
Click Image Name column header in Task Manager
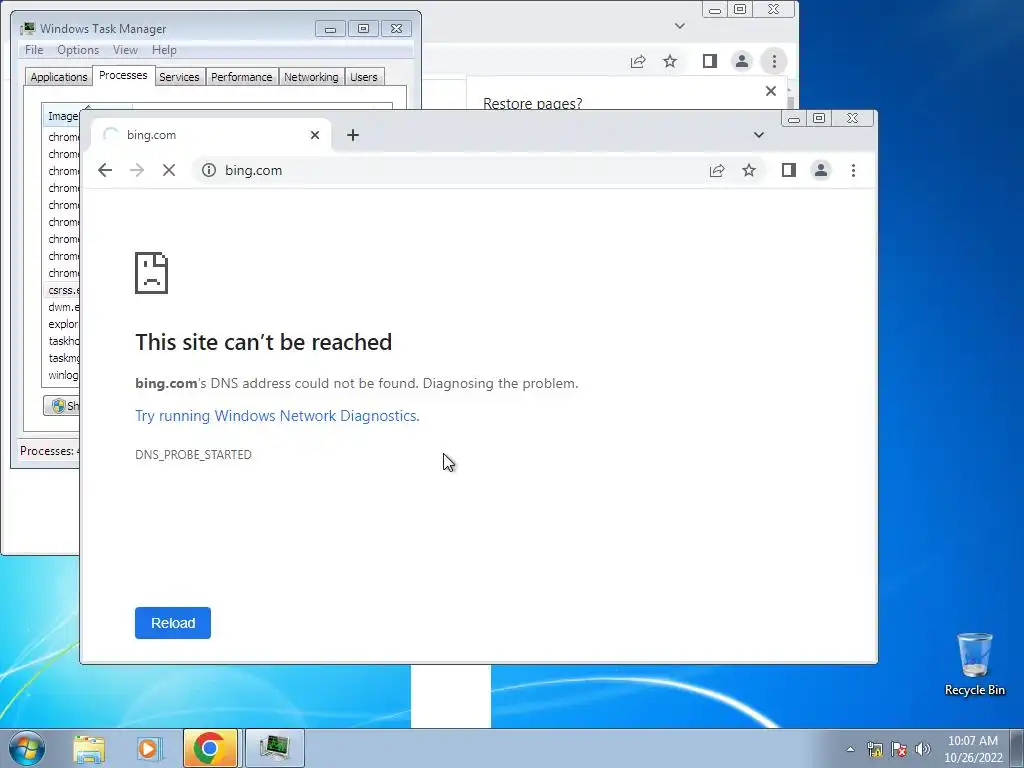pyautogui.click(x=63, y=116)
